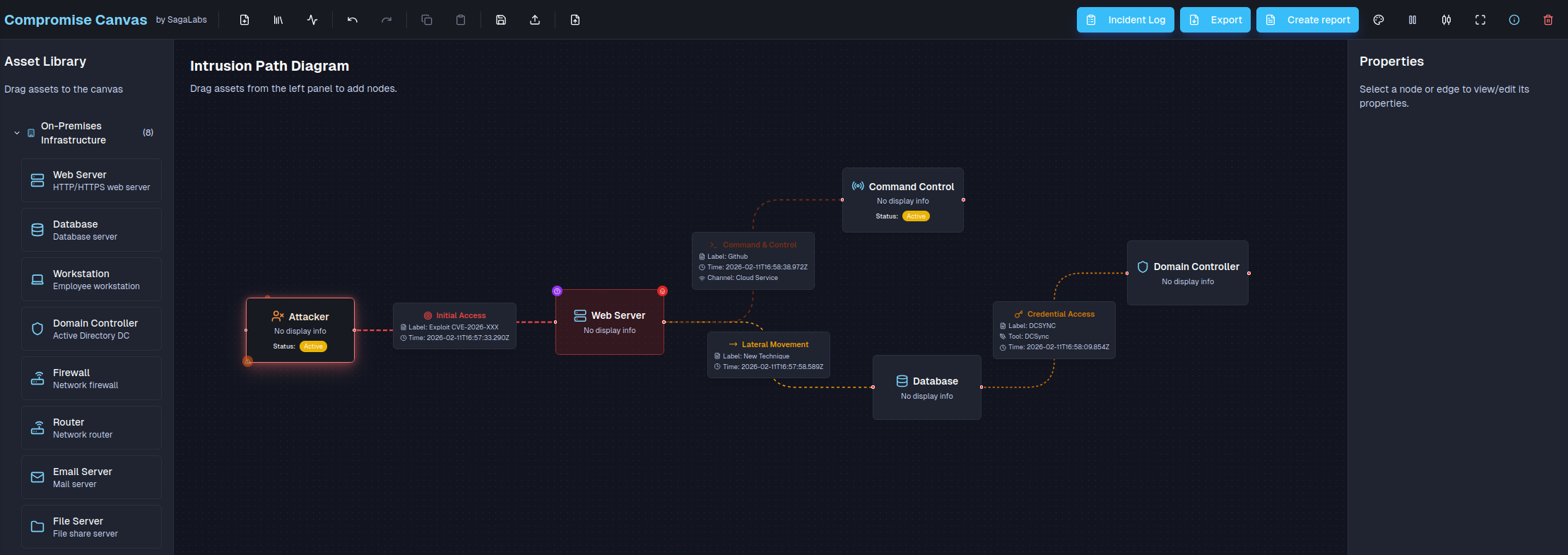This screenshot has height=555, width=1568.
Task: Copy selection with the copy icon
Action: click(x=427, y=20)
